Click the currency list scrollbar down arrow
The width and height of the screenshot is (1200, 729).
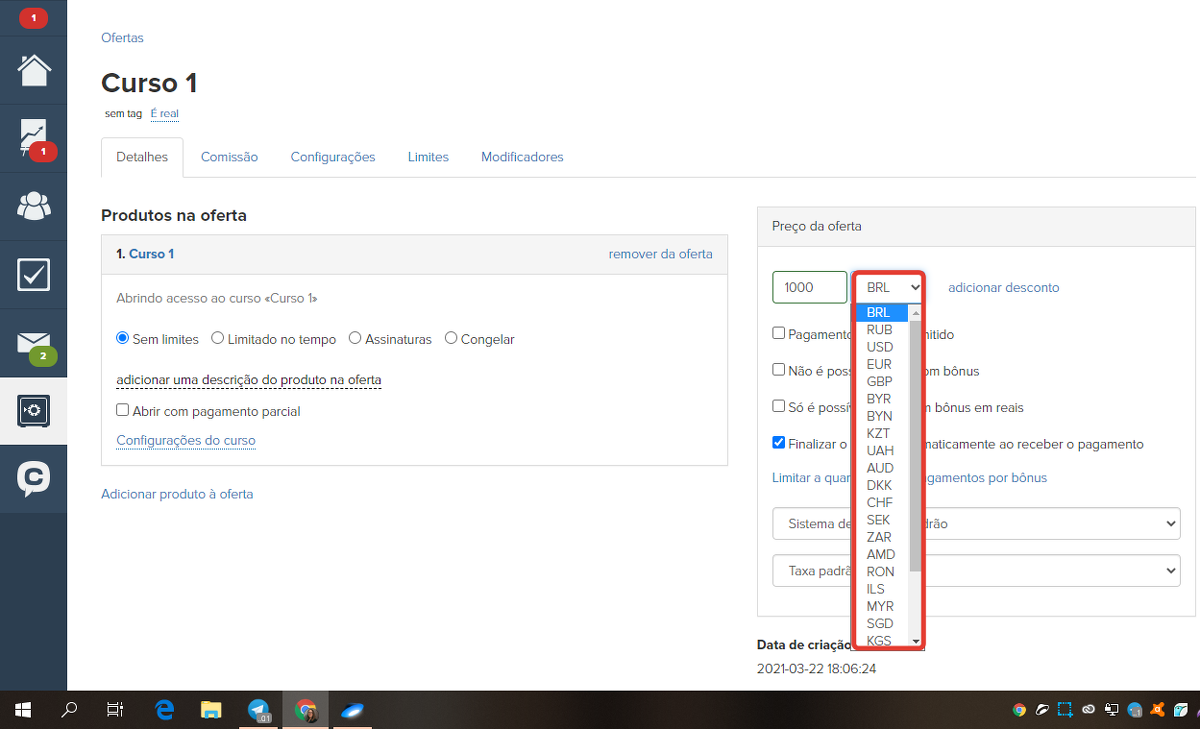click(x=914, y=640)
